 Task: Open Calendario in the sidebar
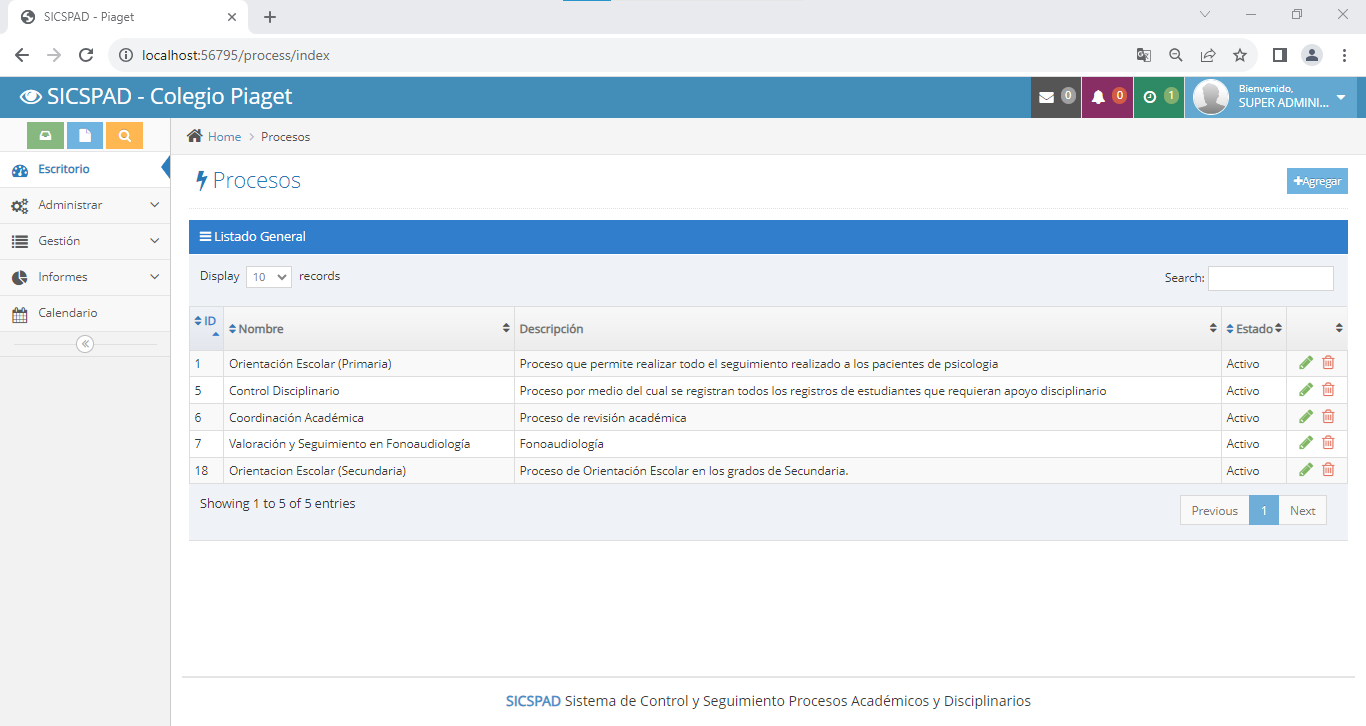[x=68, y=313]
